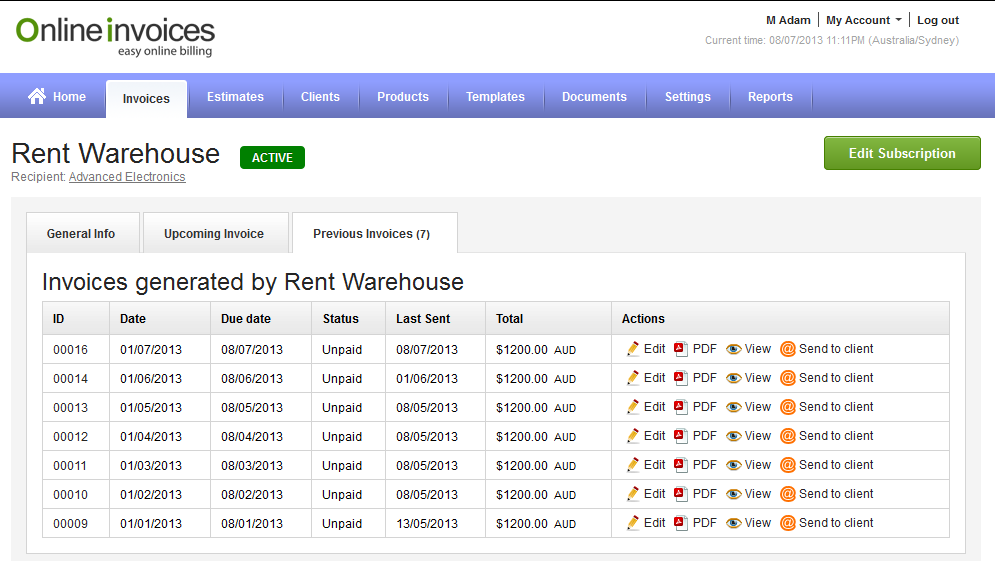
Task: Click the pencil Edit icon for invoice 00016
Action: click(x=633, y=349)
